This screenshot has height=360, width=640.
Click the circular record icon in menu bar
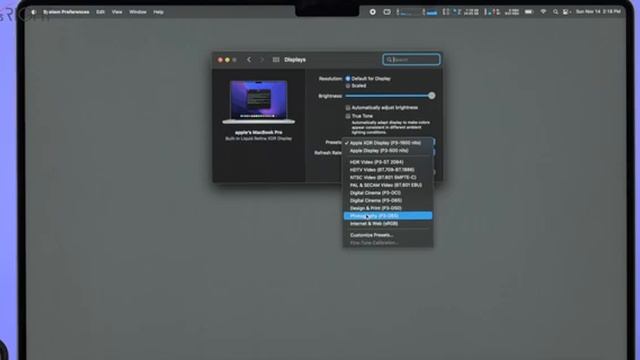click(x=373, y=12)
